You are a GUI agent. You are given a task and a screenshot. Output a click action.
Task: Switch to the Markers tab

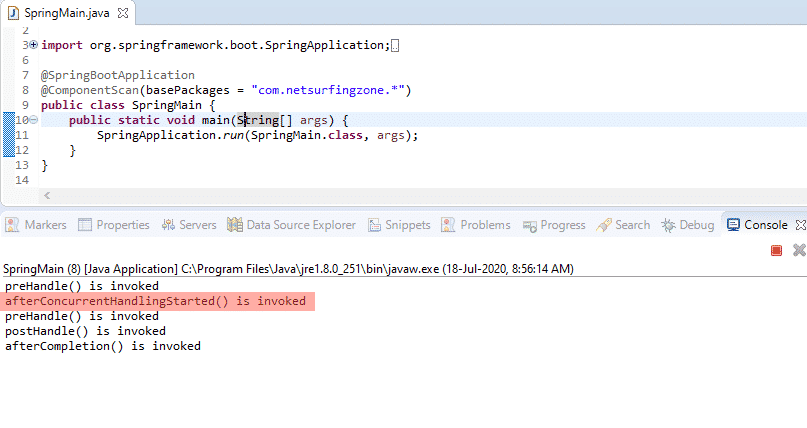(36, 225)
